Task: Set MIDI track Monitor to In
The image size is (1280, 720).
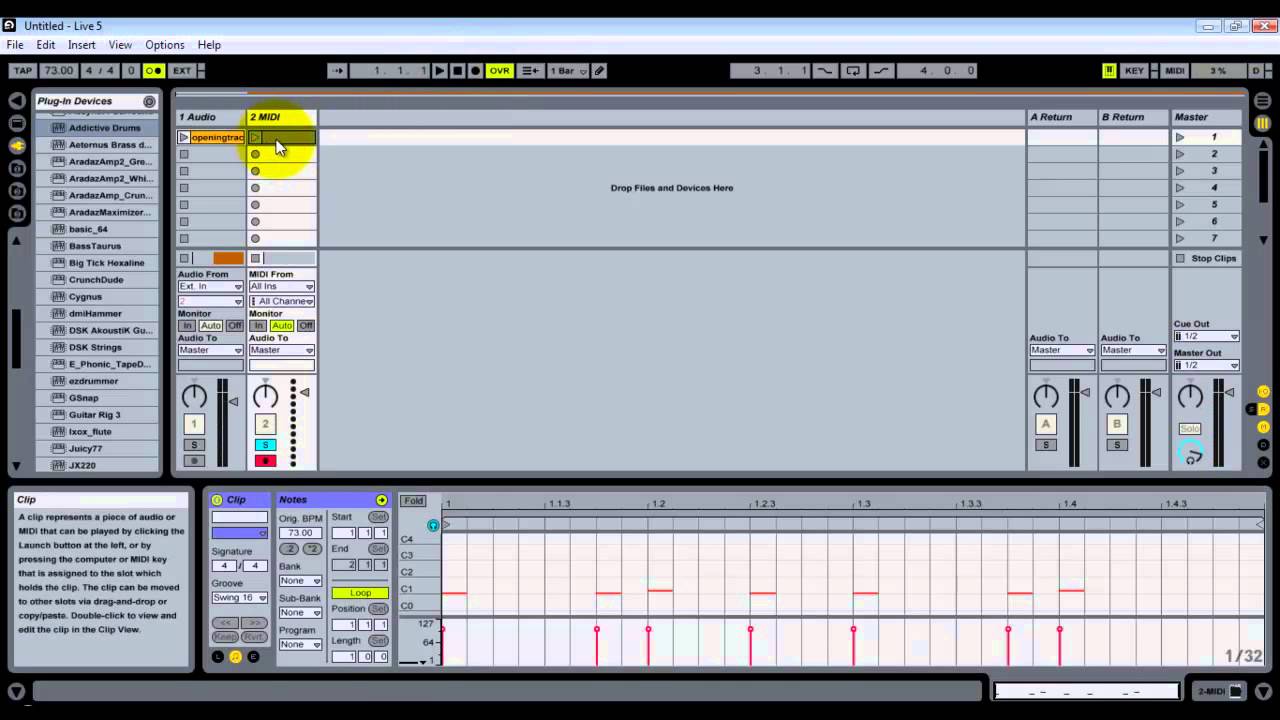Action: point(258,326)
